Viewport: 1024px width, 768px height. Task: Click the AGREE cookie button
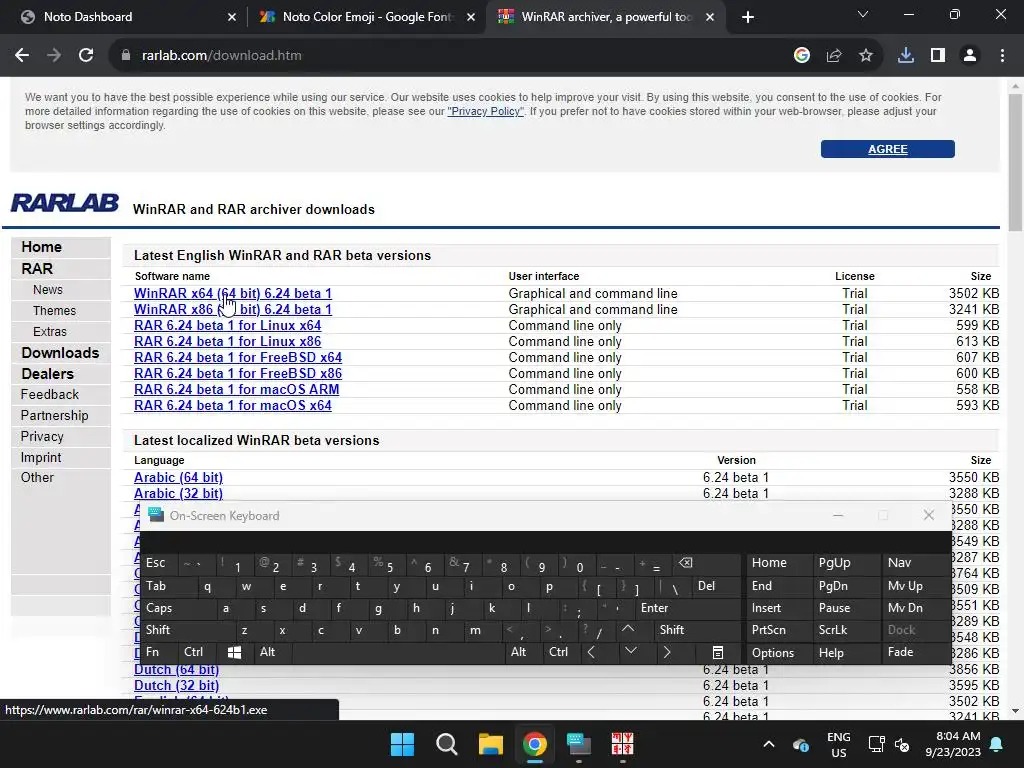888,149
